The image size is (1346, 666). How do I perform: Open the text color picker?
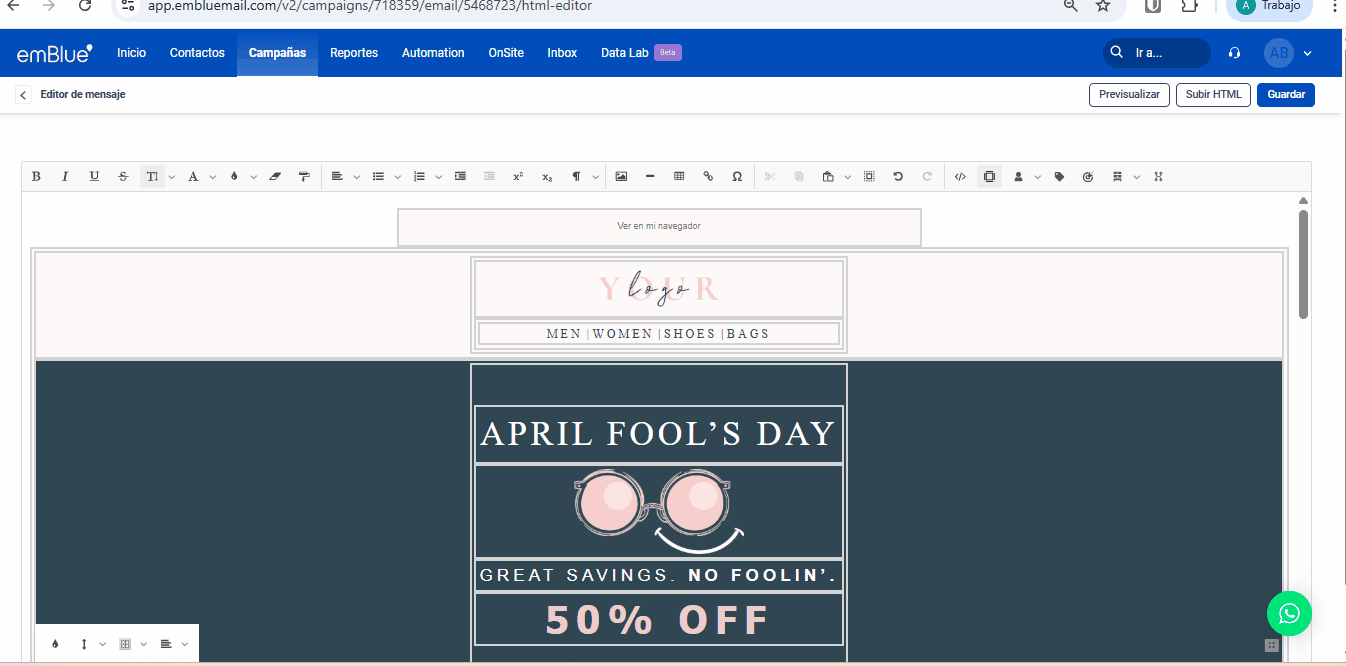(194, 177)
